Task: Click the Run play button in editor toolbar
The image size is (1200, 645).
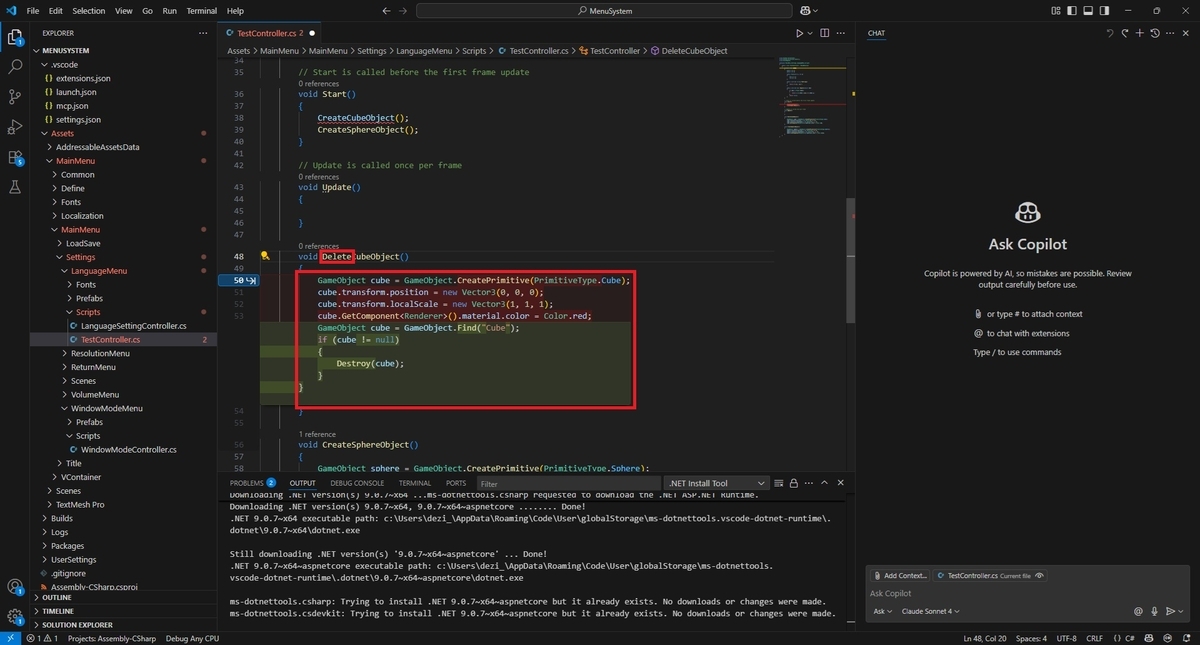Action: 799,33
